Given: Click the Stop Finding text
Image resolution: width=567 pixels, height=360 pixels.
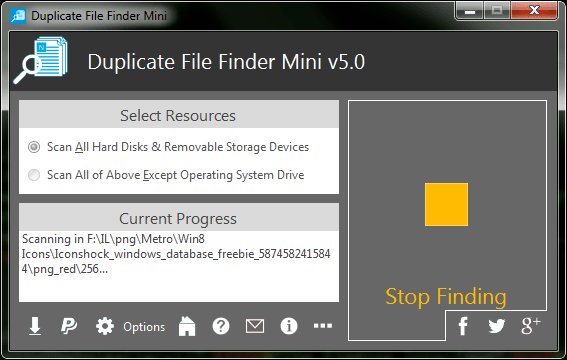Looking at the screenshot, I should [x=446, y=297].
